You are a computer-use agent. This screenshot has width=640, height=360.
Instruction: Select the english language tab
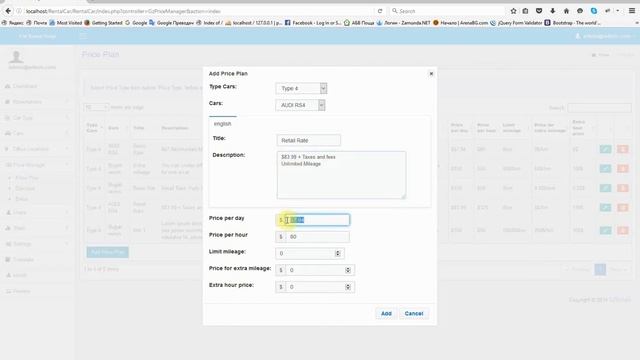coord(222,124)
